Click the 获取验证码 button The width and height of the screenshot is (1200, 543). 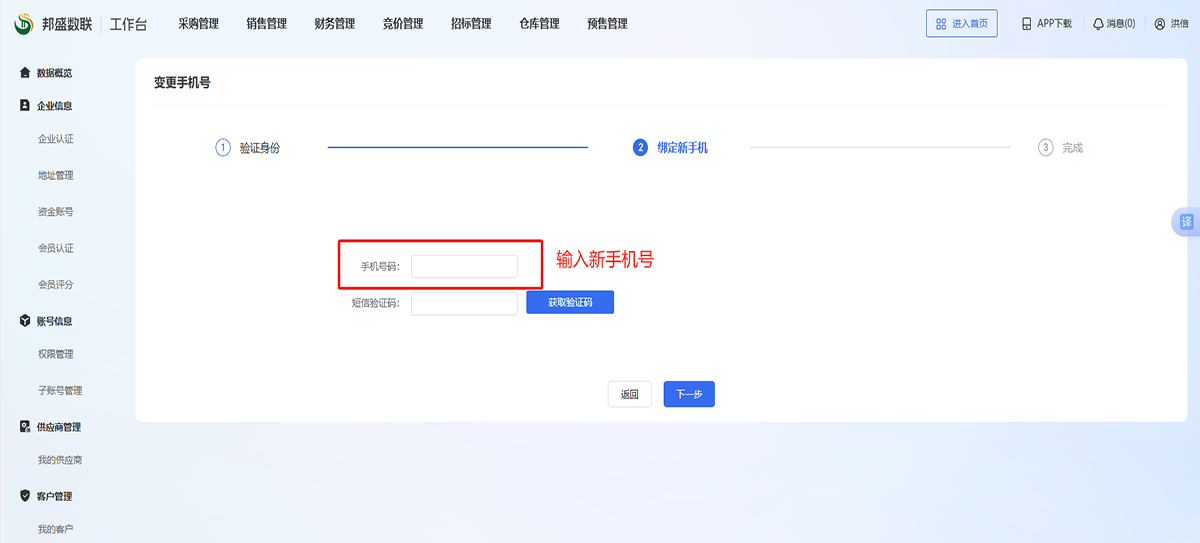(570, 302)
